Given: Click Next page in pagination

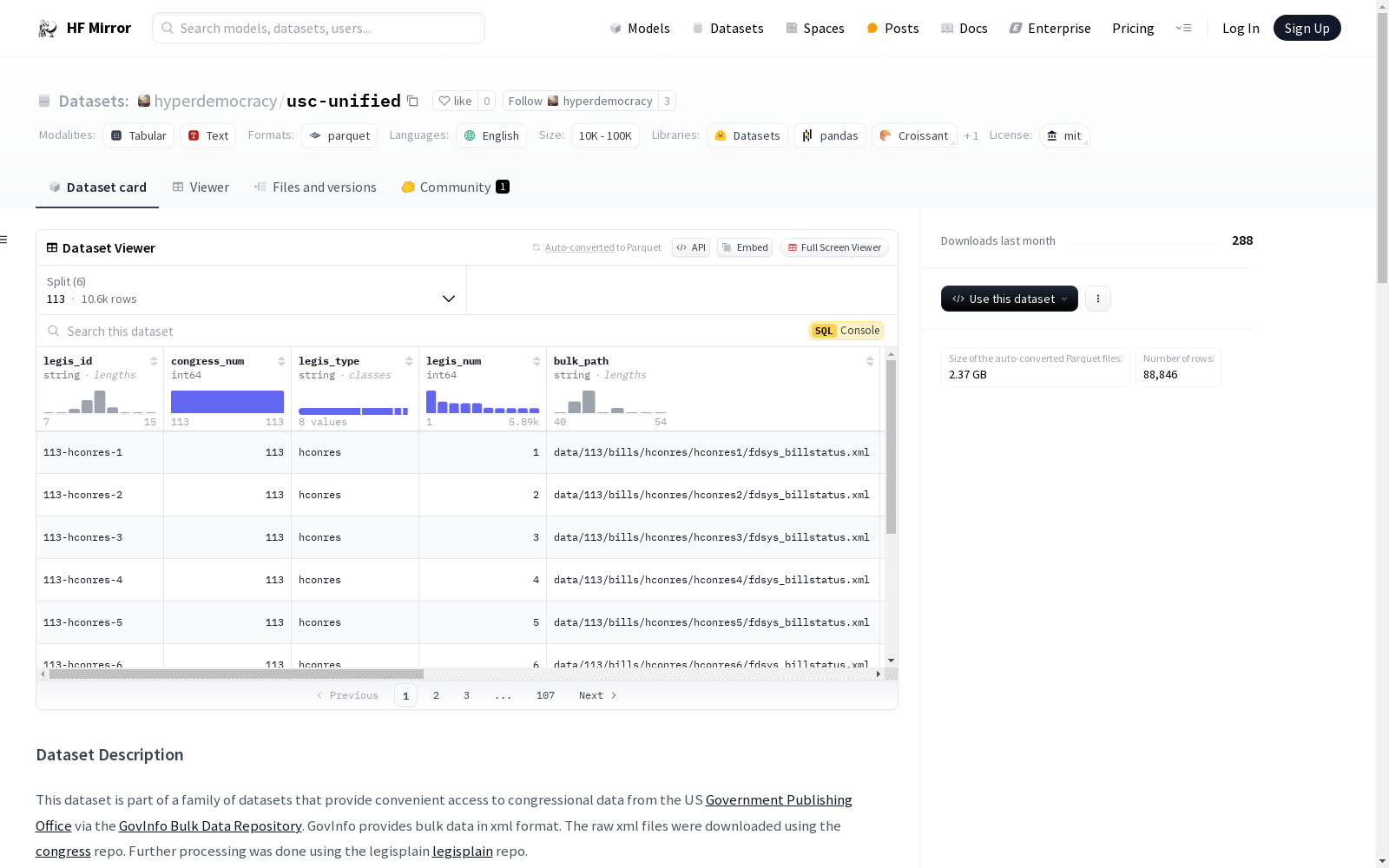Looking at the screenshot, I should 598,695.
